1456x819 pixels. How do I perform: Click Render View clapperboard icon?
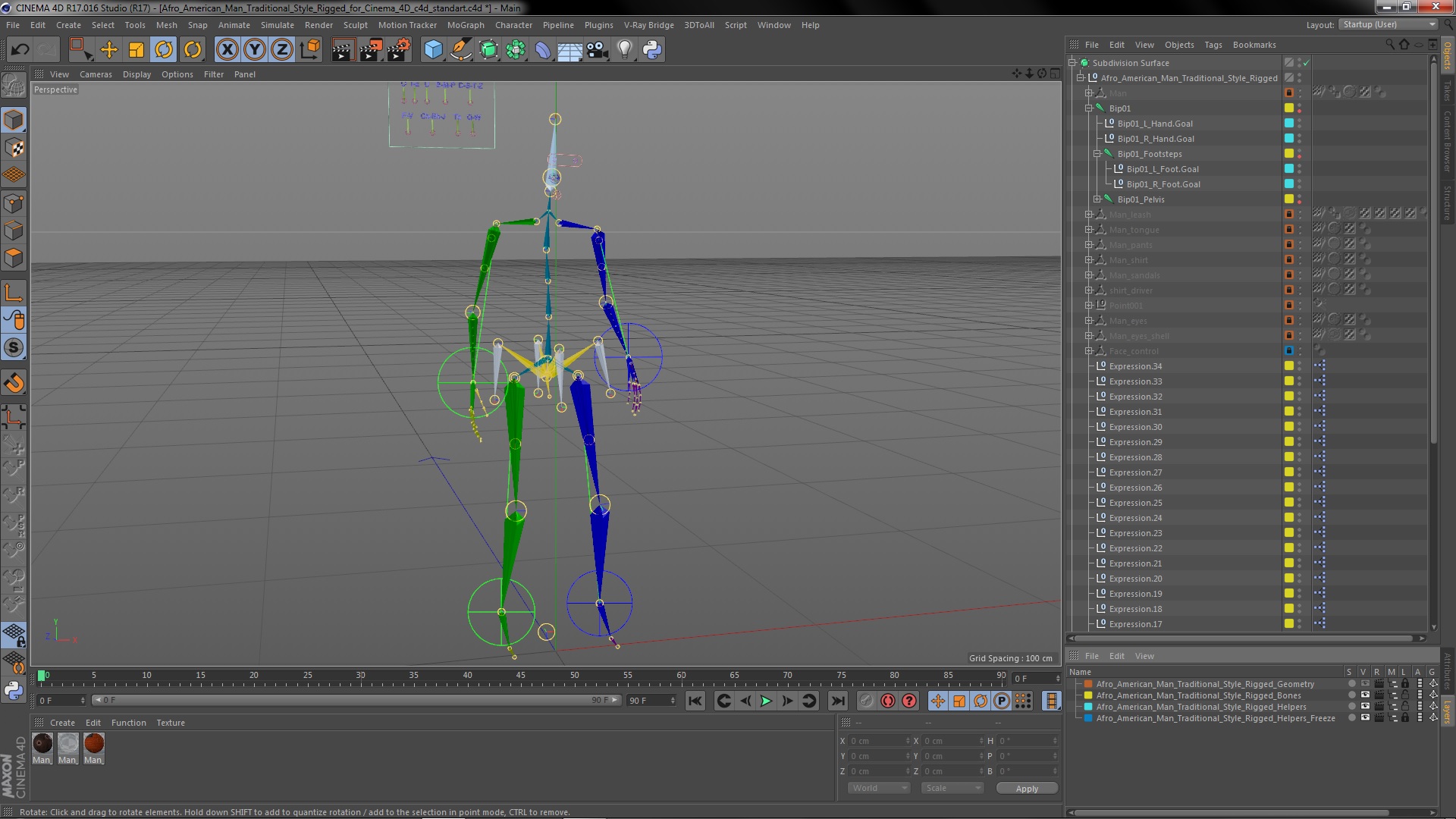[342, 50]
